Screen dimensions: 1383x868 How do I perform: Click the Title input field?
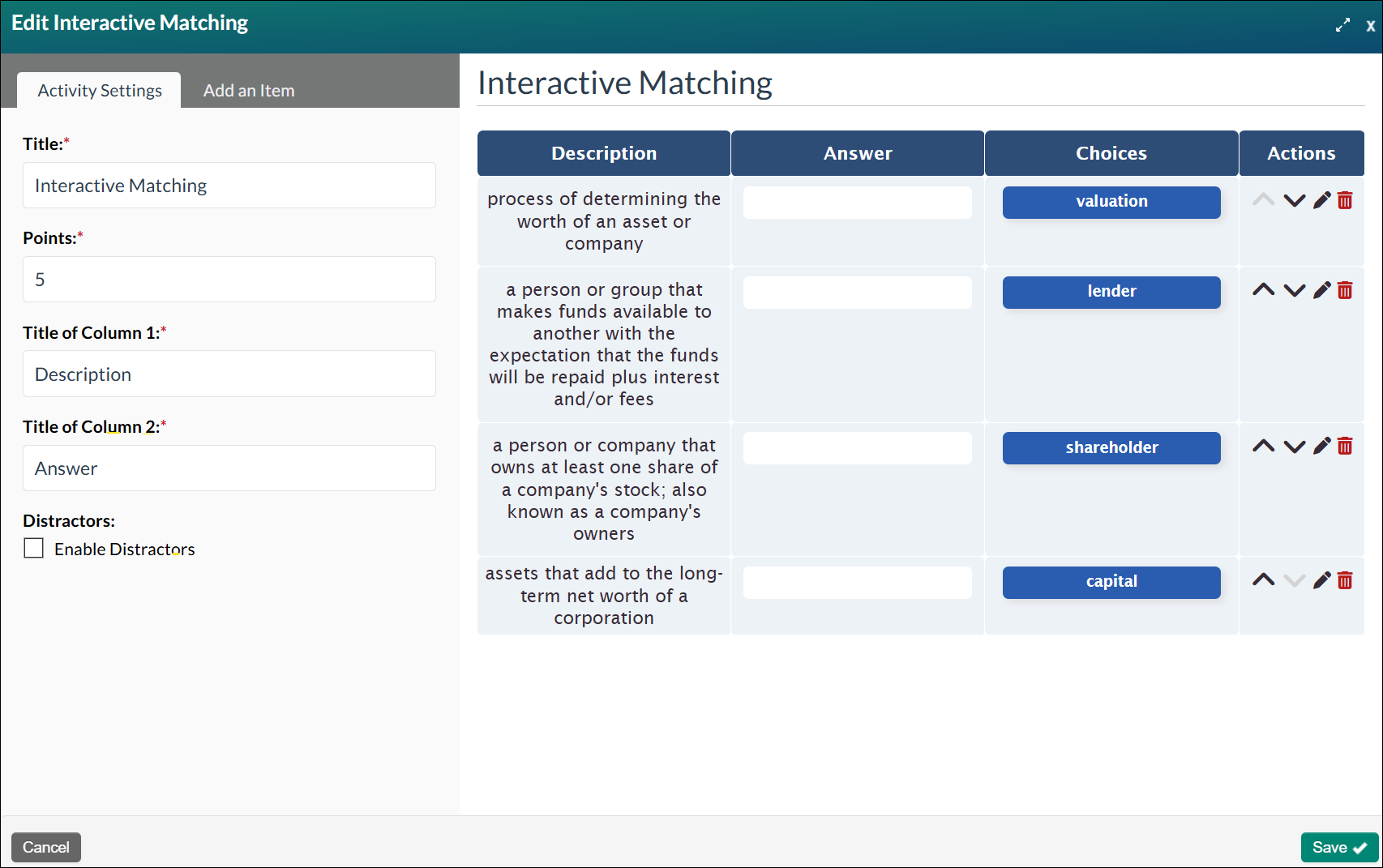[x=229, y=186]
